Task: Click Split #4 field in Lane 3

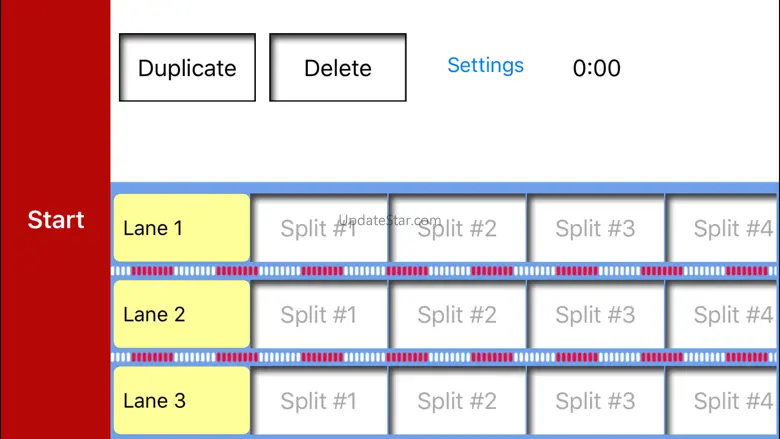Action: pyautogui.click(x=724, y=401)
